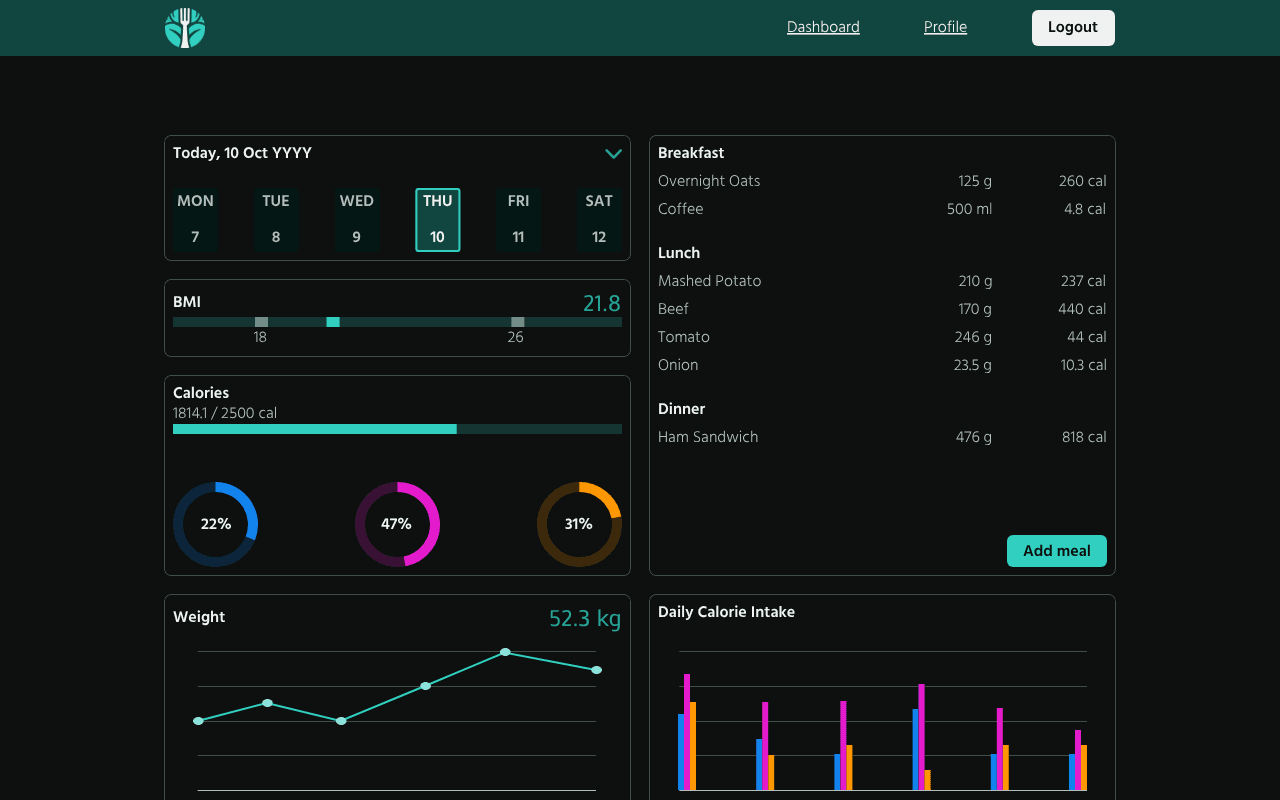Select MON 7 in the week strip
The width and height of the screenshot is (1280, 800).
[x=195, y=220]
